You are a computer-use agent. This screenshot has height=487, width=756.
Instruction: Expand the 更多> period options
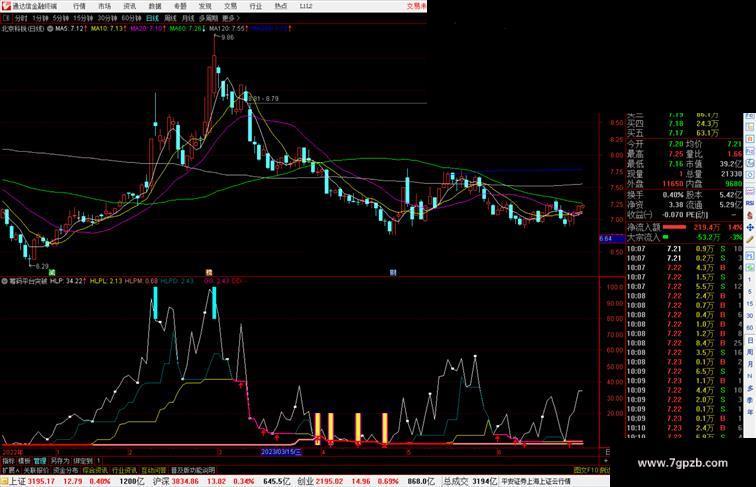click(231, 18)
